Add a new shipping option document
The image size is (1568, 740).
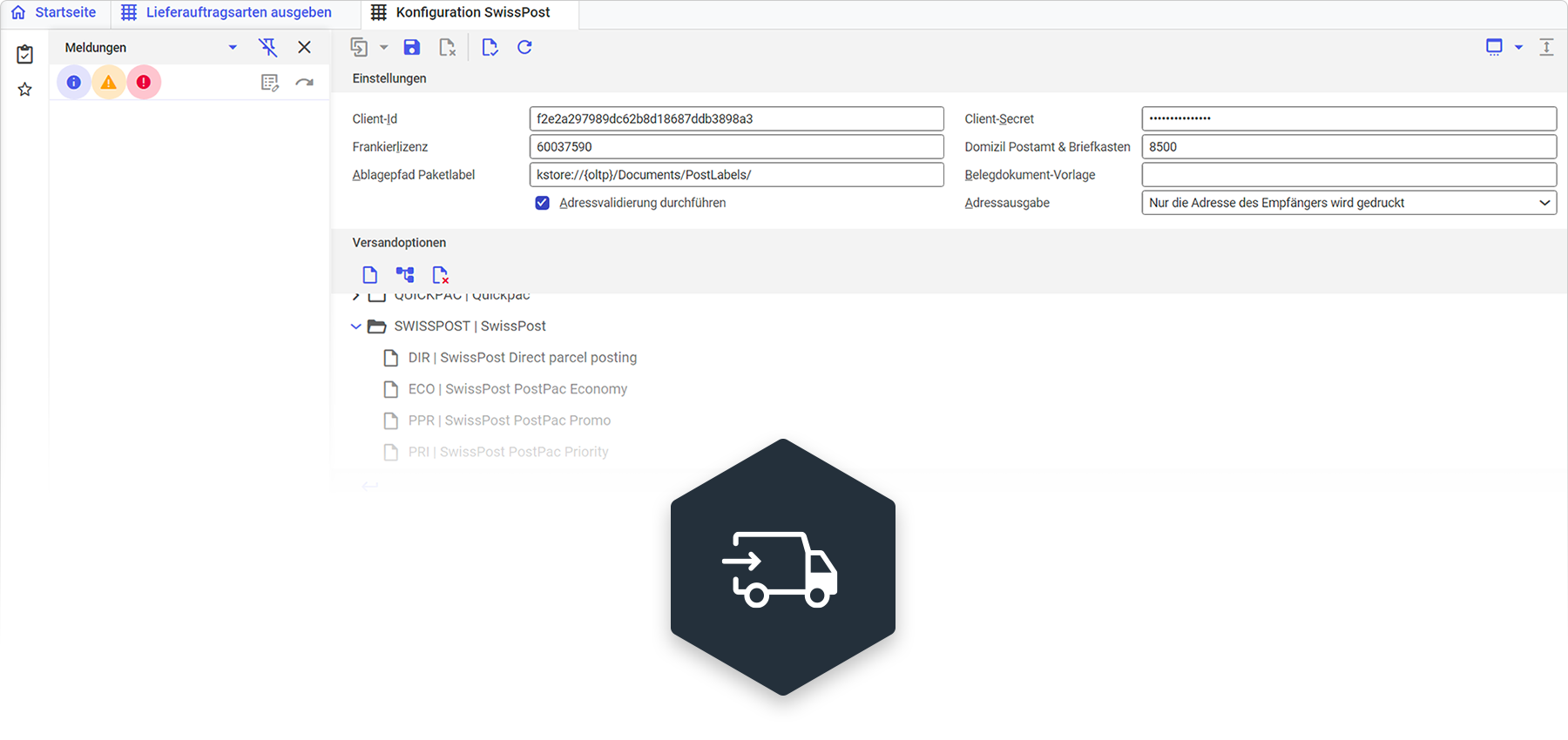pos(370,275)
